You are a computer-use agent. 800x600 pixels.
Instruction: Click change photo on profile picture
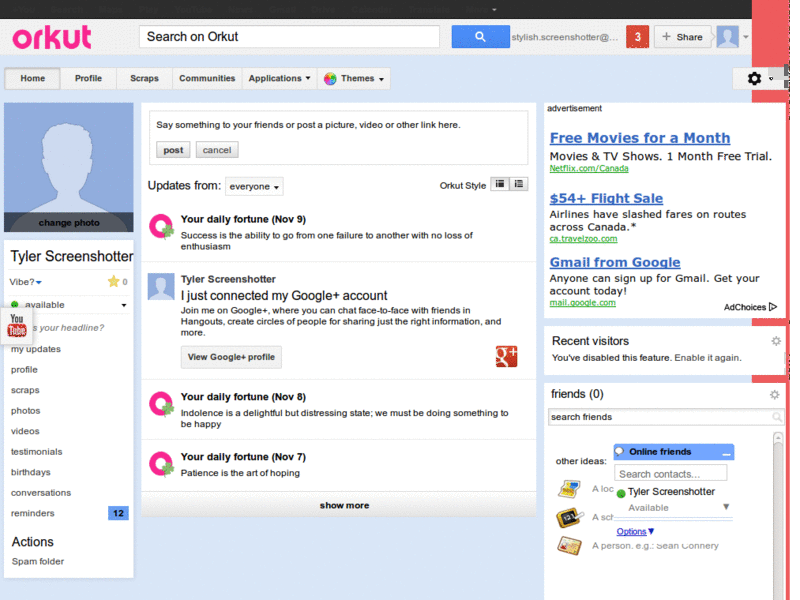pyautogui.click(x=69, y=222)
